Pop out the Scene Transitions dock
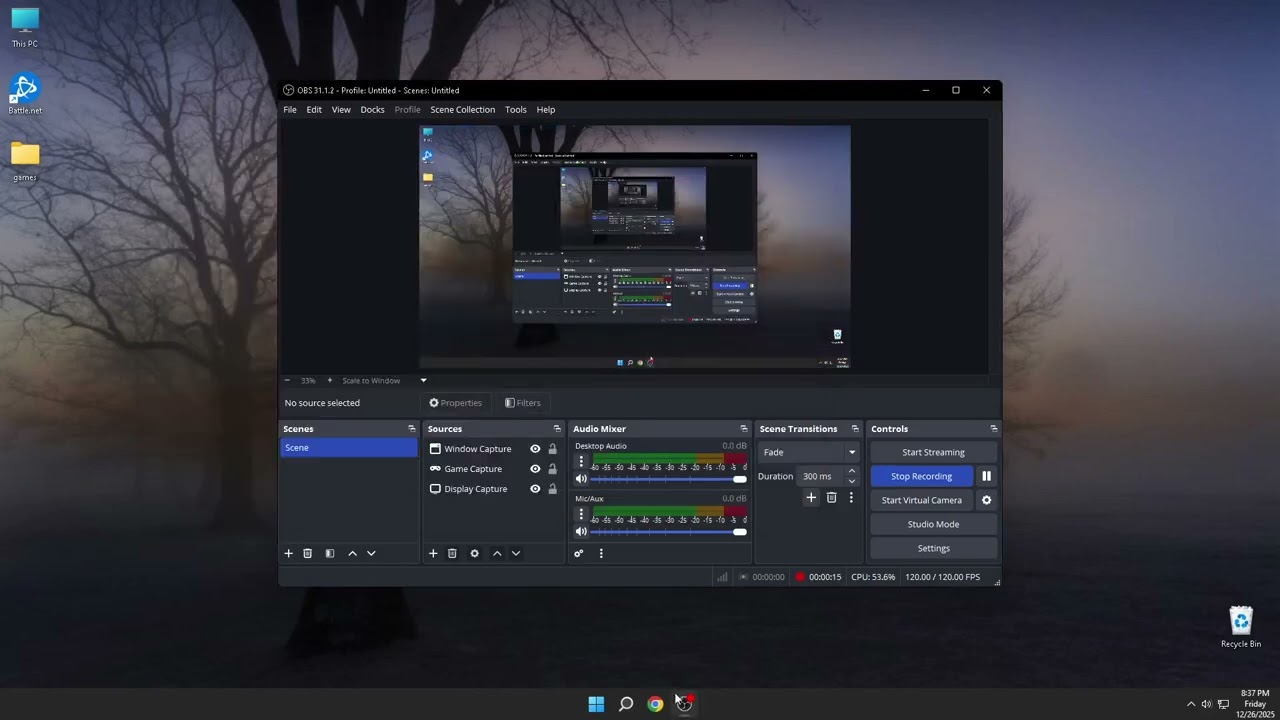This screenshot has height=720, width=1280. tap(854, 429)
